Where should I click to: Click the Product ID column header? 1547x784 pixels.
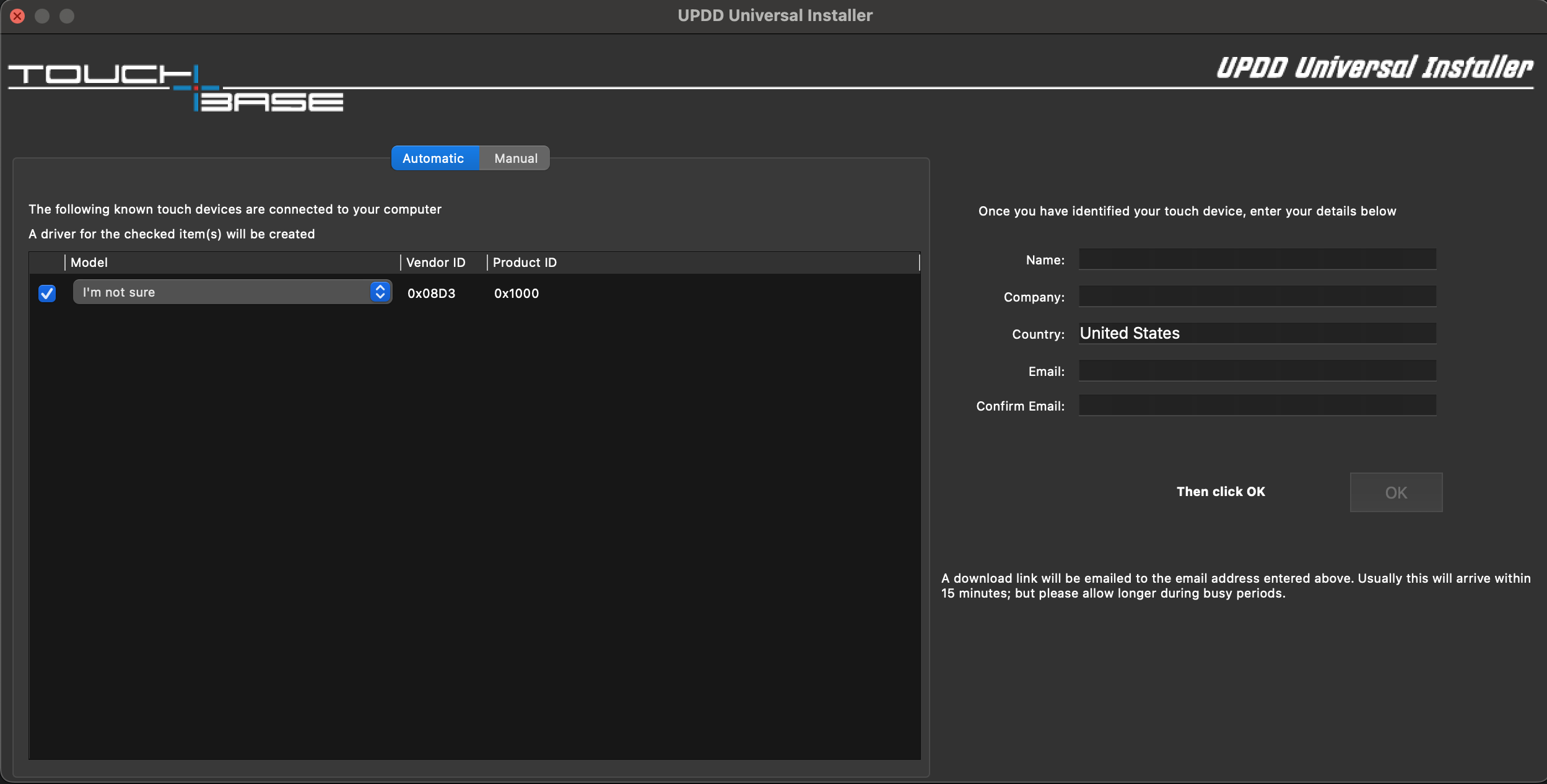525,263
